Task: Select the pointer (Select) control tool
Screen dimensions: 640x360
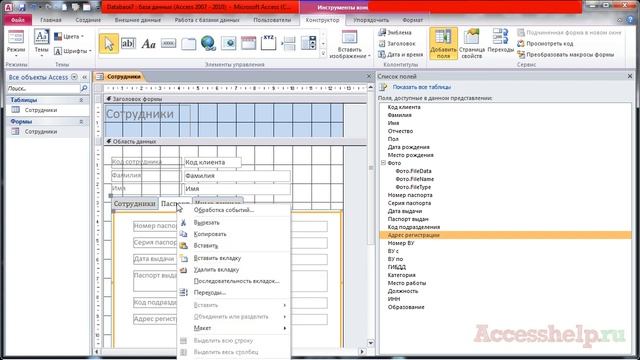Action: [109, 43]
